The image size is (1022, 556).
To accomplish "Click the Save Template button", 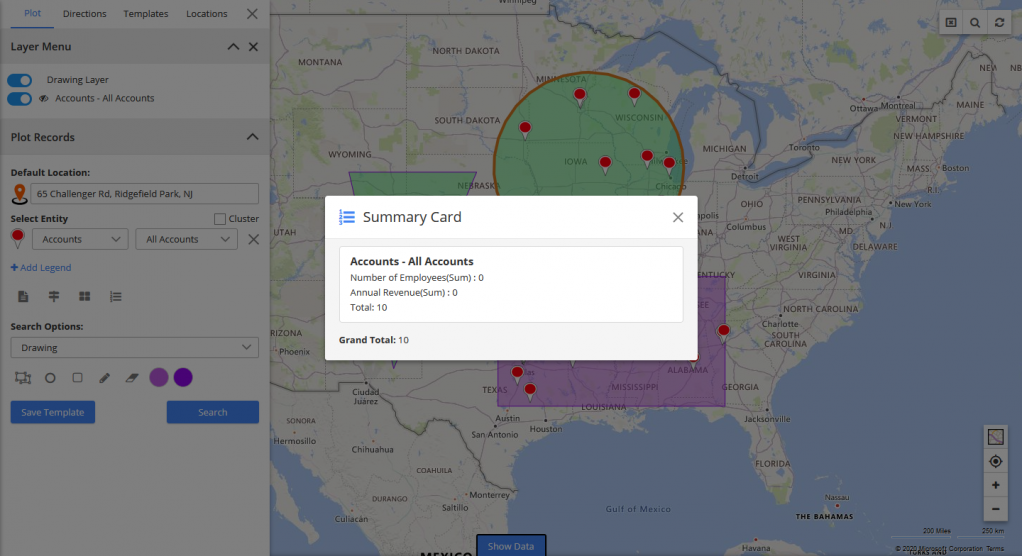I will [53, 412].
